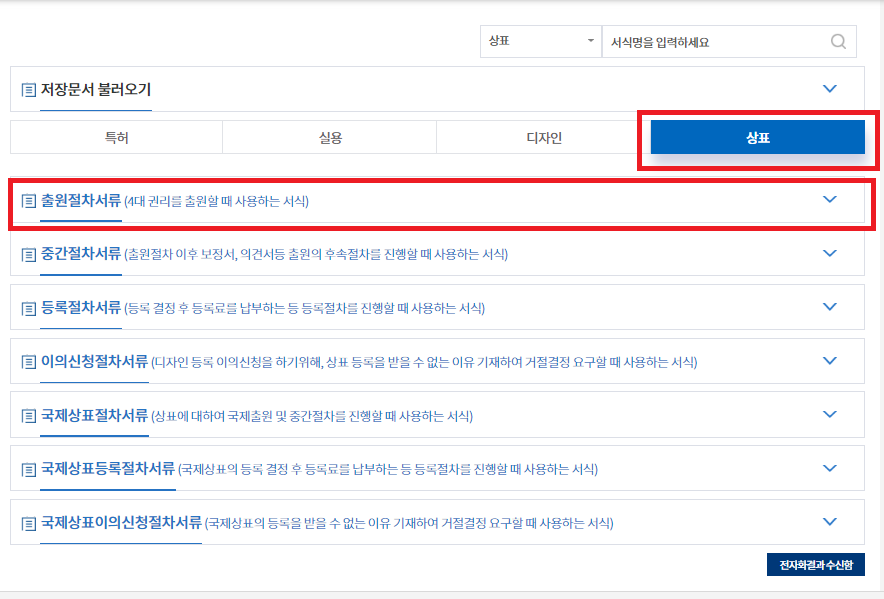Viewport: 884px width, 599px height.
Task: Click the 국제상표등록절차서류 heading link
Action: 108,469
